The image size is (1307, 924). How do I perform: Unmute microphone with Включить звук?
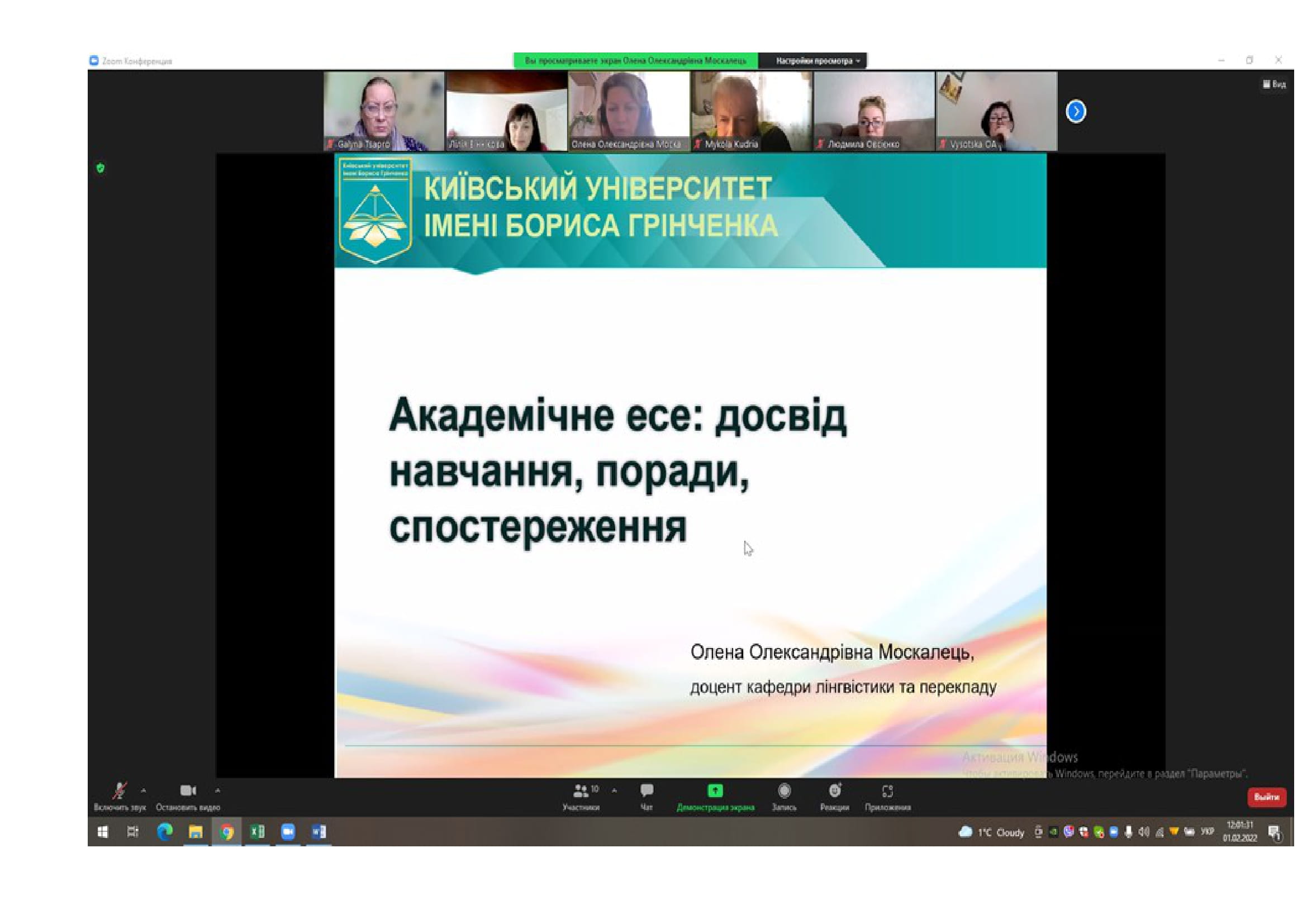[120, 791]
